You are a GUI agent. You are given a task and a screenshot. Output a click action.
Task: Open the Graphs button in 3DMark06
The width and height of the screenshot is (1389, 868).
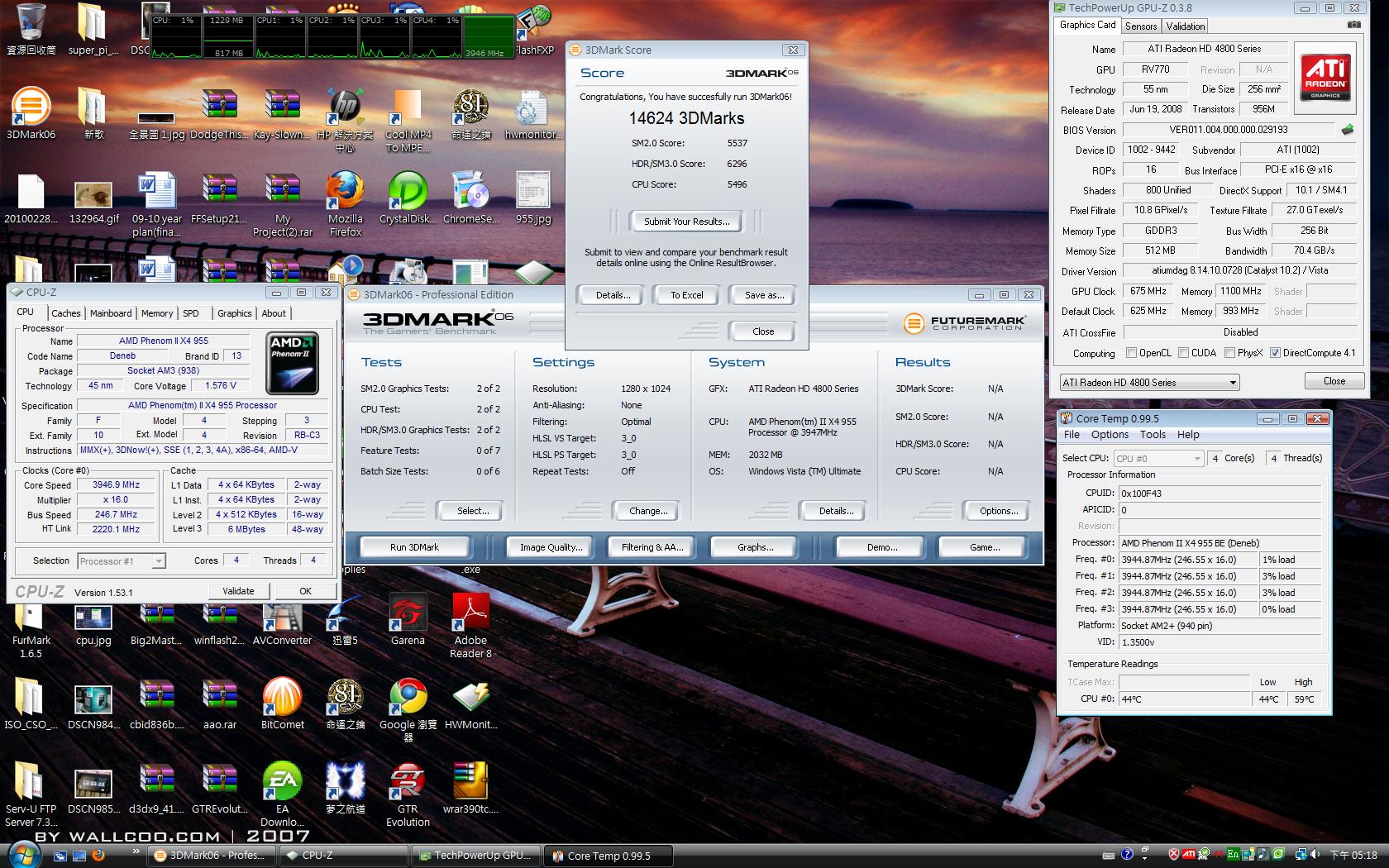pos(755,547)
